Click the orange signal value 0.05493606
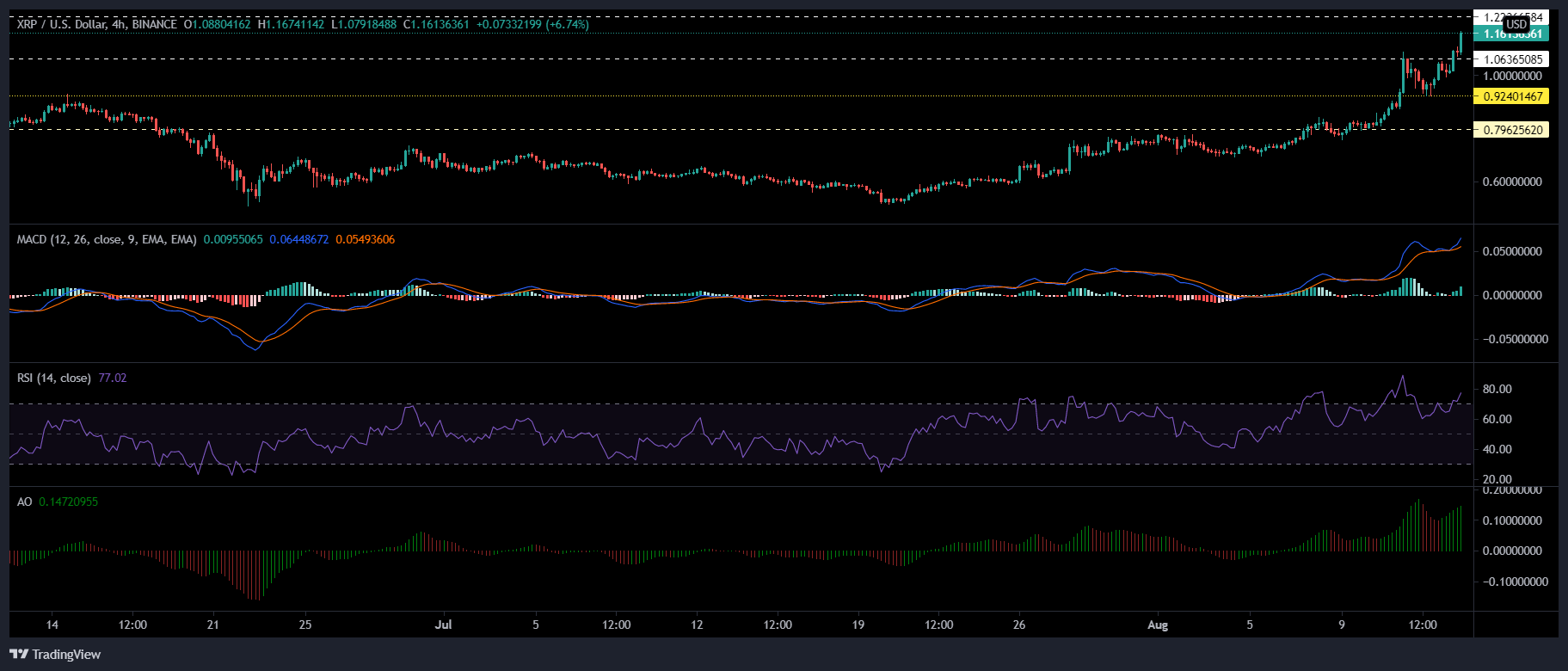Image resolution: width=1568 pixels, height=671 pixels. tap(366, 239)
